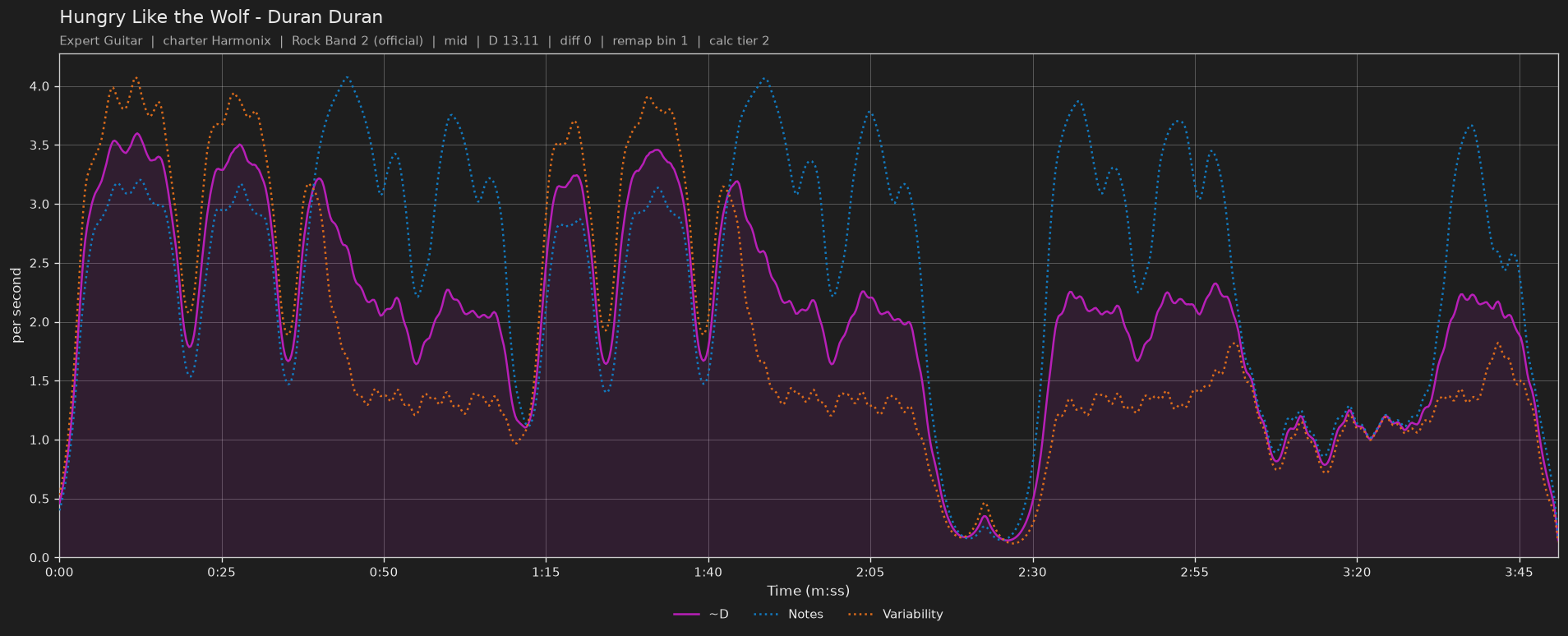Click the 0.0 y-axis tick label
1568x636 pixels.
[x=39, y=558]
